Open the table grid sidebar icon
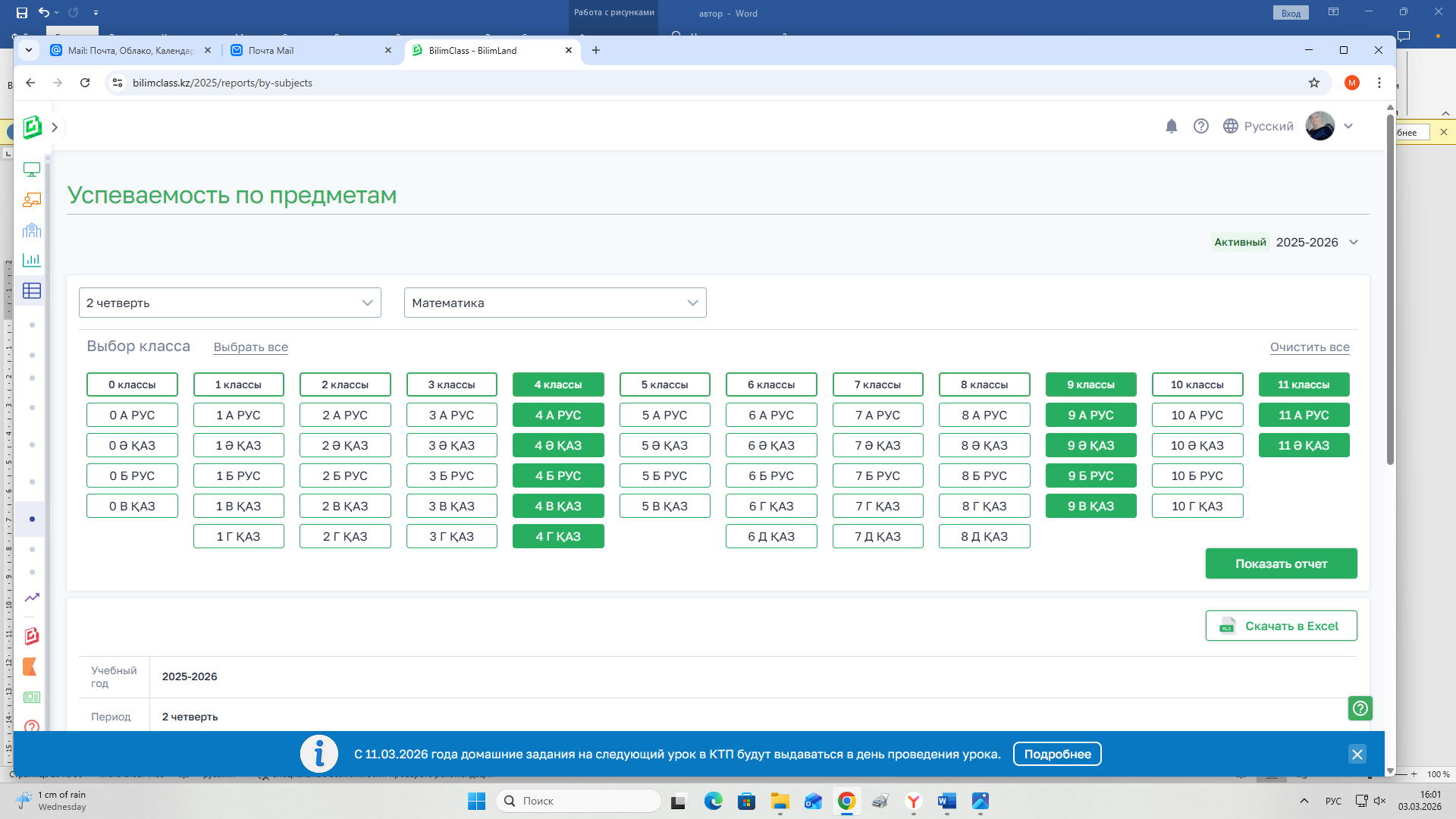 [32, 291]
